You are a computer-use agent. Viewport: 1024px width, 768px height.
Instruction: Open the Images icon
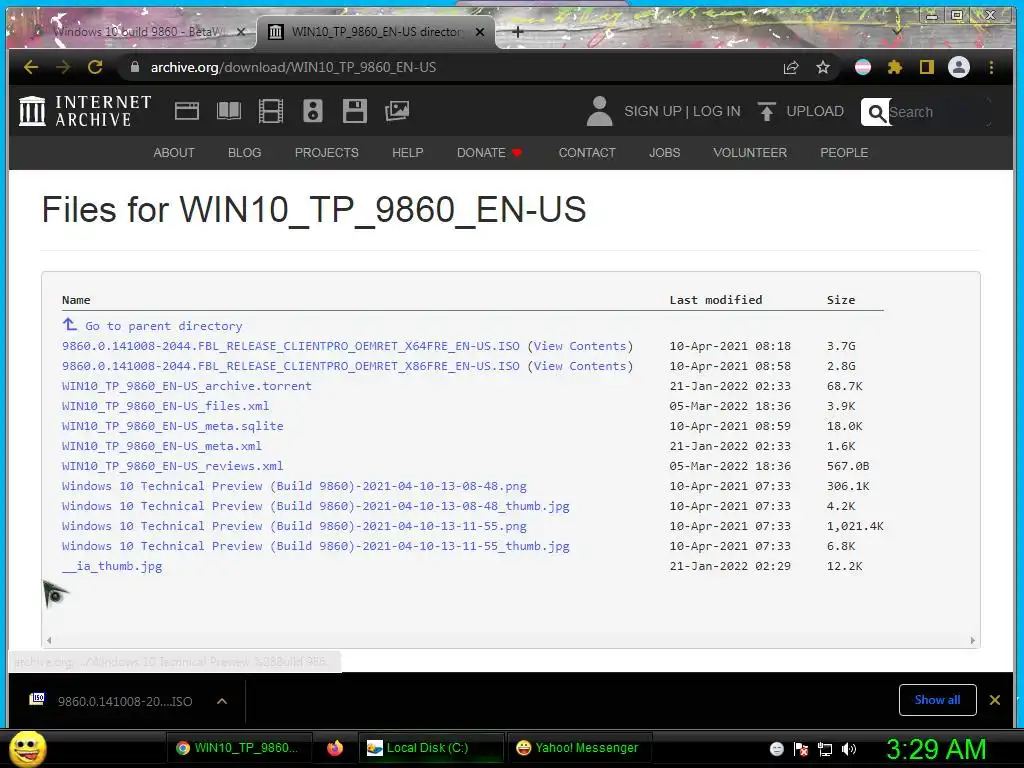(x=396, y=111)
